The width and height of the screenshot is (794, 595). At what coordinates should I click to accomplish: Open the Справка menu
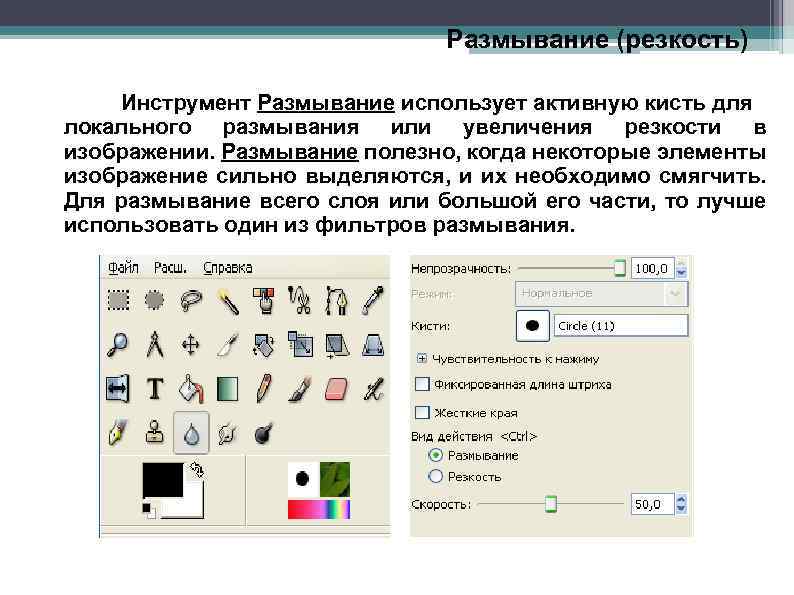tap(227, 267)
